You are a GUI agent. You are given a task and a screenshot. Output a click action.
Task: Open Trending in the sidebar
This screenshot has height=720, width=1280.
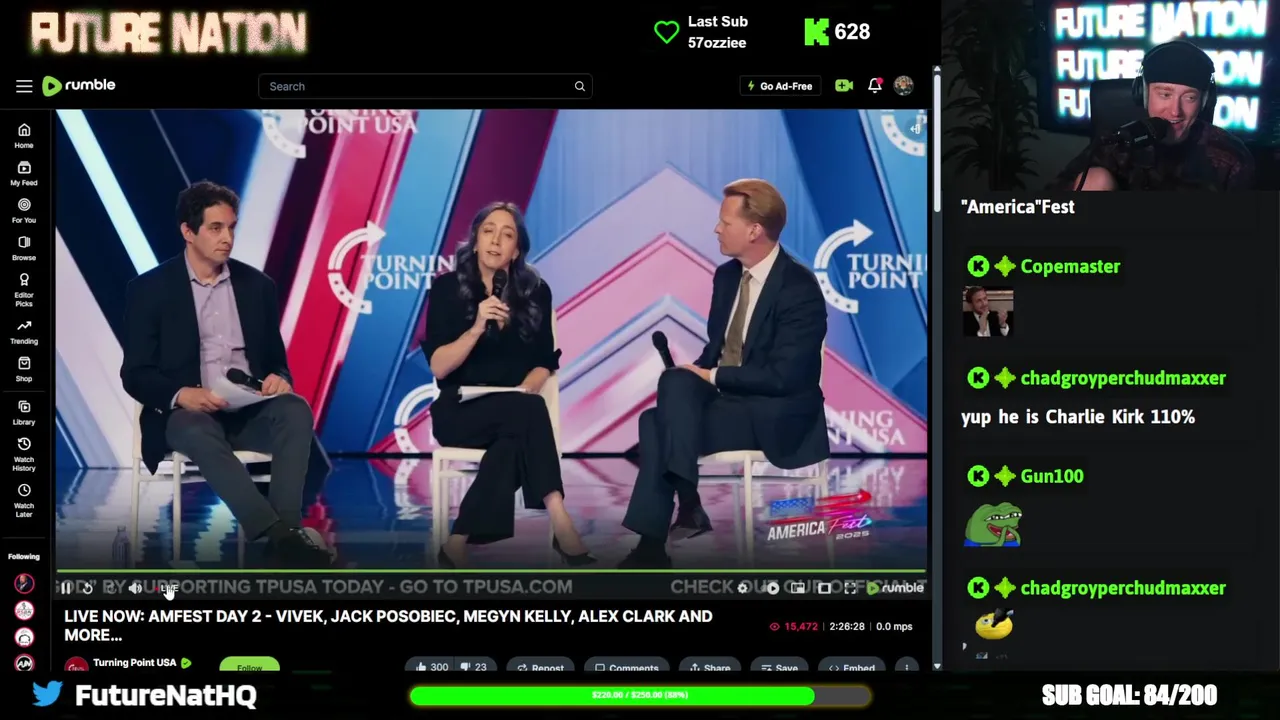pyautogui.click(x=24, y=332)
